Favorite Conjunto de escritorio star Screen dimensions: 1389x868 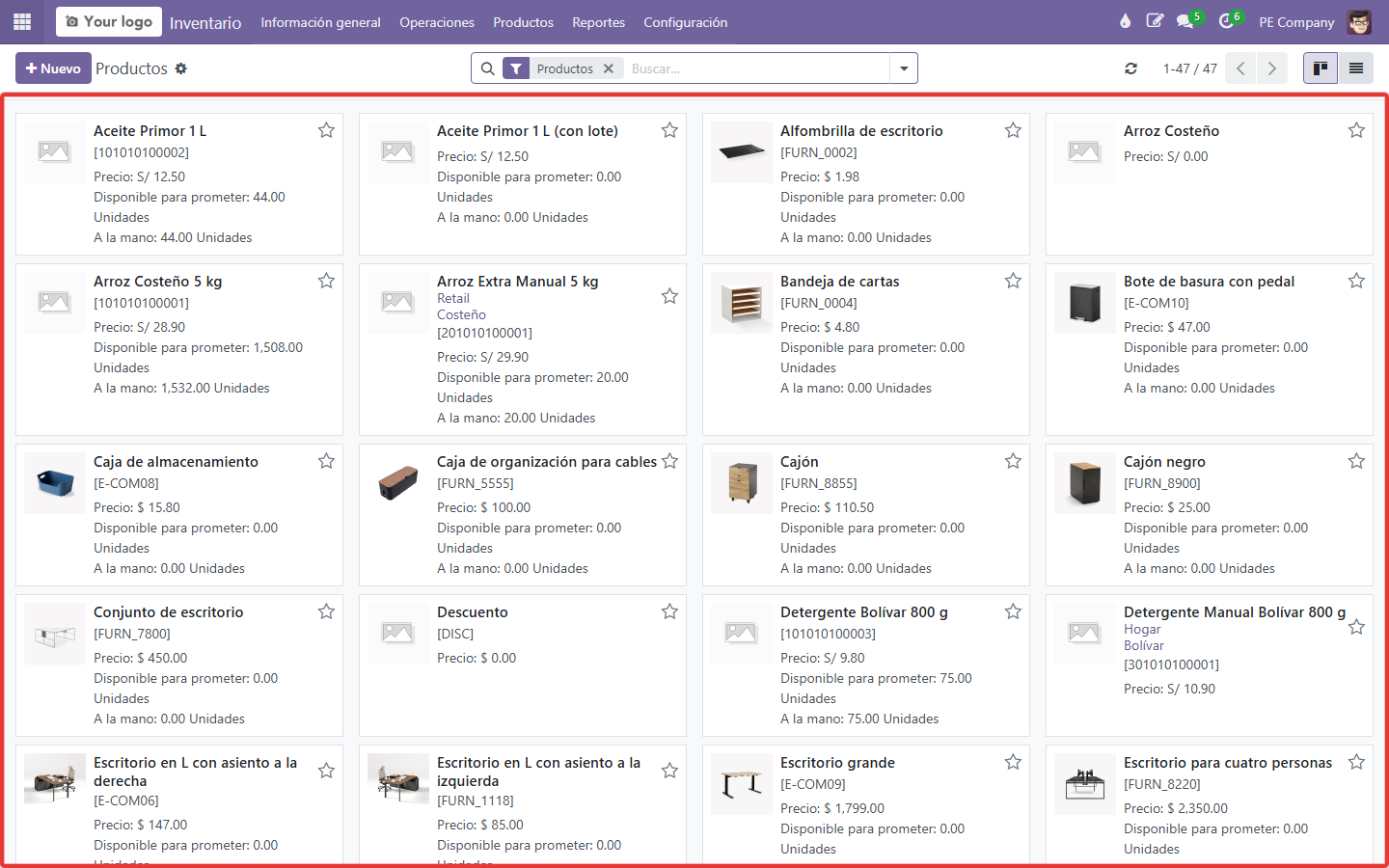coord(326,611)
